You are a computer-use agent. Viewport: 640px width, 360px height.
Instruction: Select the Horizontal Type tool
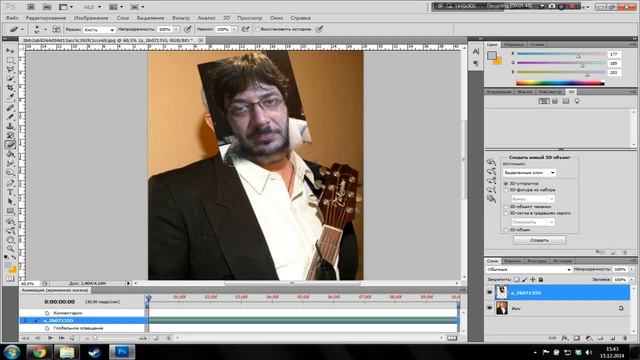pos(10,192)
